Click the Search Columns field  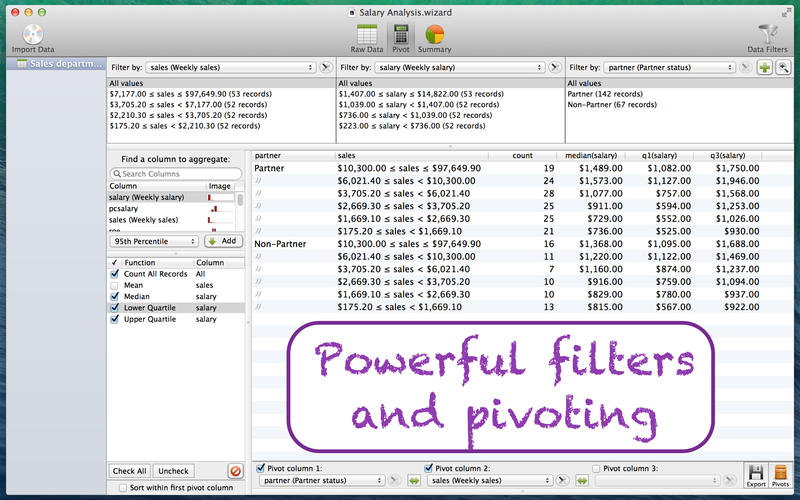tap(176, 174)
